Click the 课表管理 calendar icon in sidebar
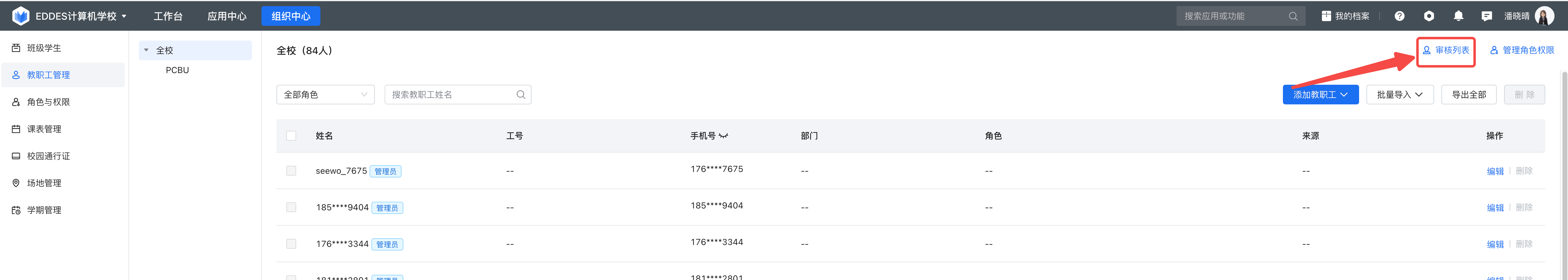 (x=16, y=129)
